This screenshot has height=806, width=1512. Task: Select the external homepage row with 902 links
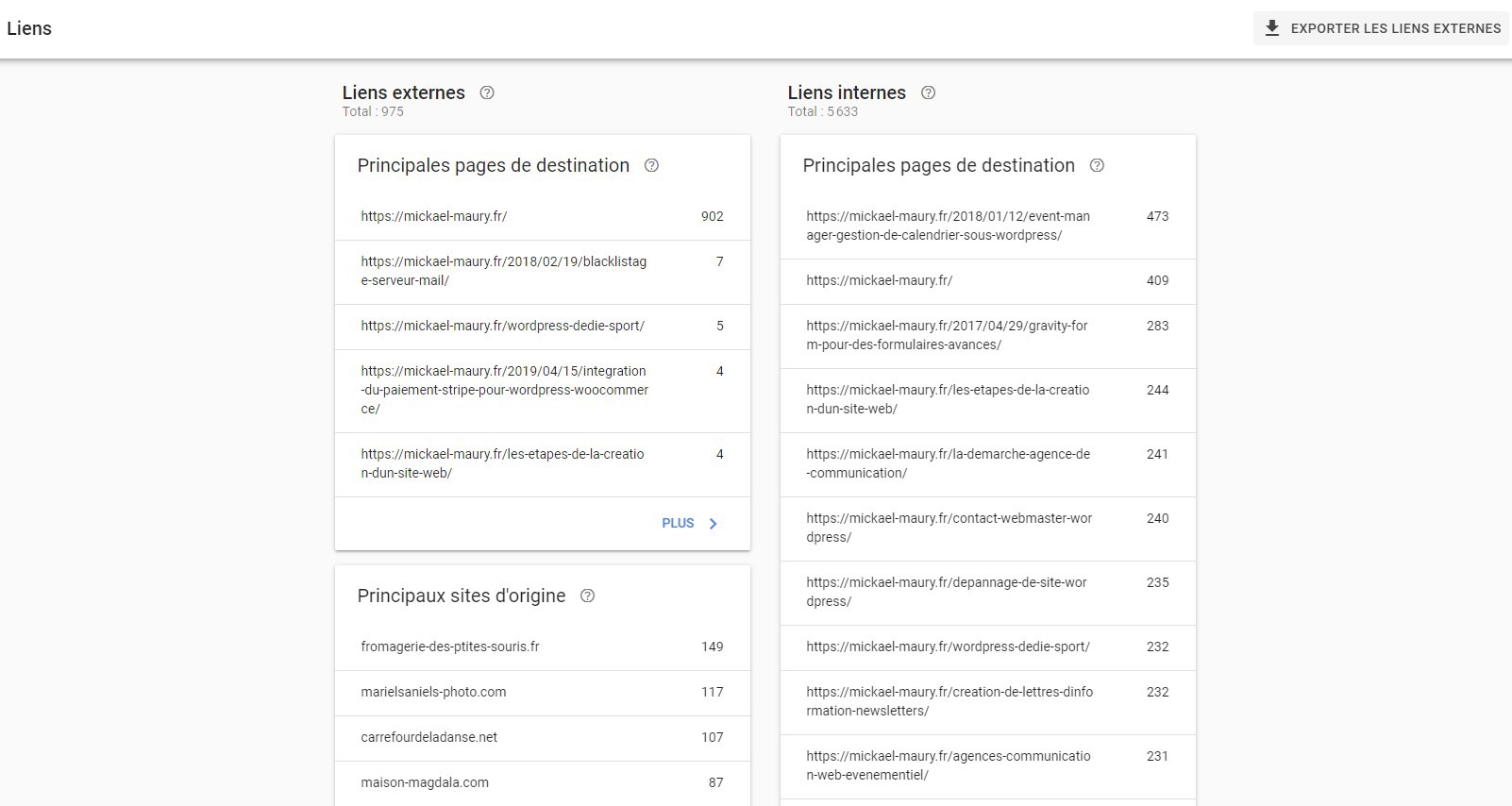point(542,216)
